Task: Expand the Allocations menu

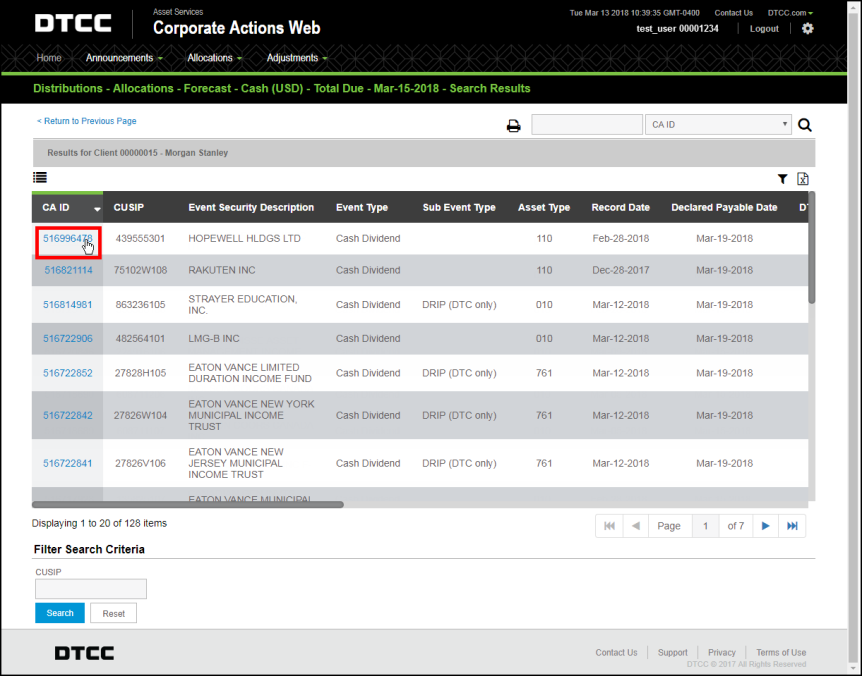Action: pyautogui.click(x=214, y=58)
